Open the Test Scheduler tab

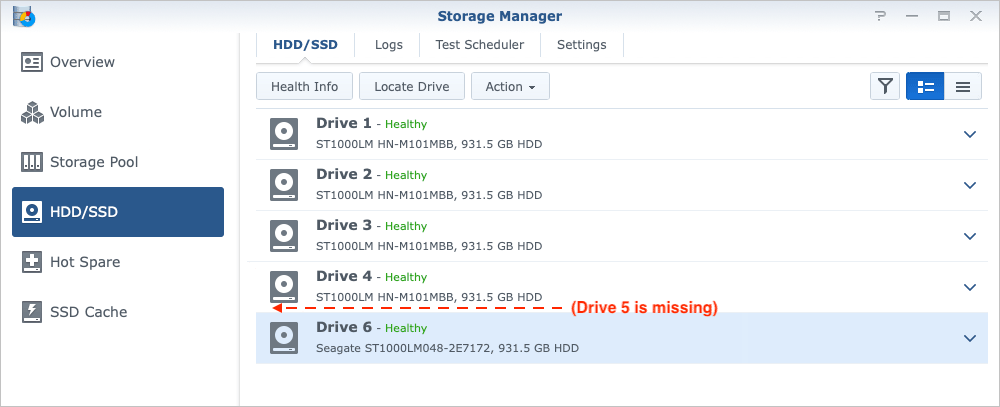click(x=479, y=45)
